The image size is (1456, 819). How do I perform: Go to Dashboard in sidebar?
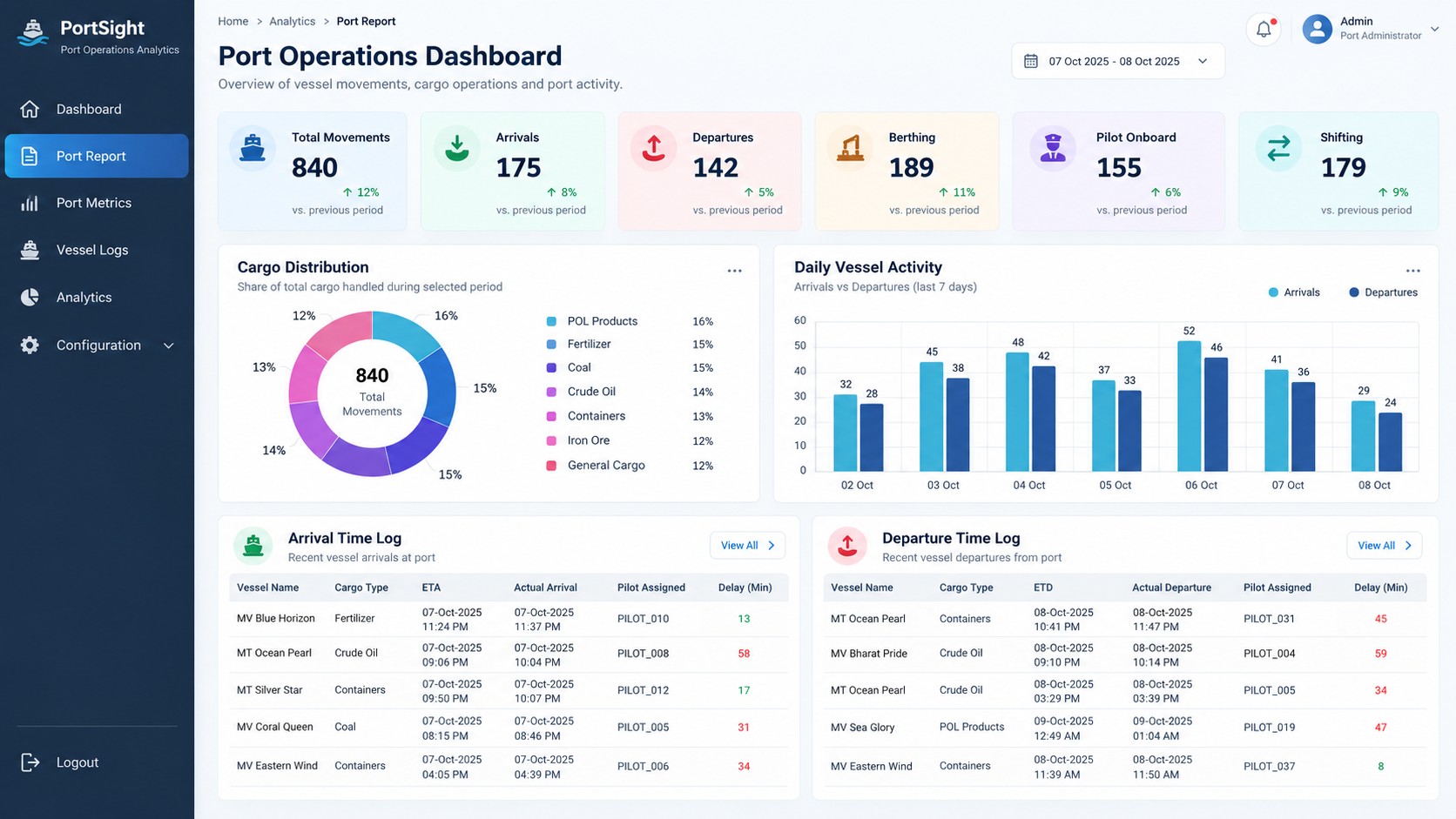click(97, 109)
